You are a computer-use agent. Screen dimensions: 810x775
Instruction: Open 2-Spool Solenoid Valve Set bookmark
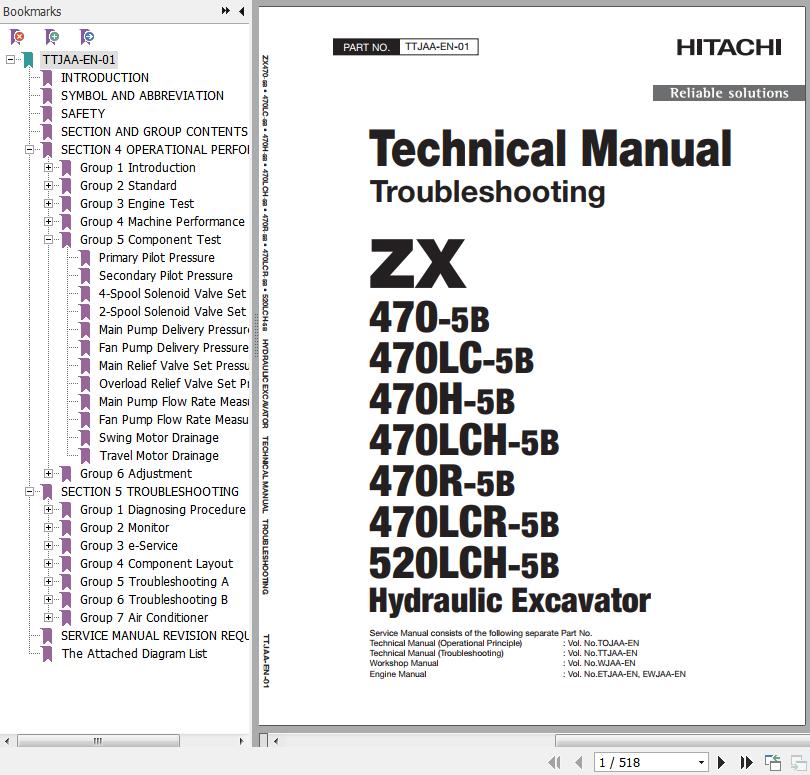[x=173, y=312]
